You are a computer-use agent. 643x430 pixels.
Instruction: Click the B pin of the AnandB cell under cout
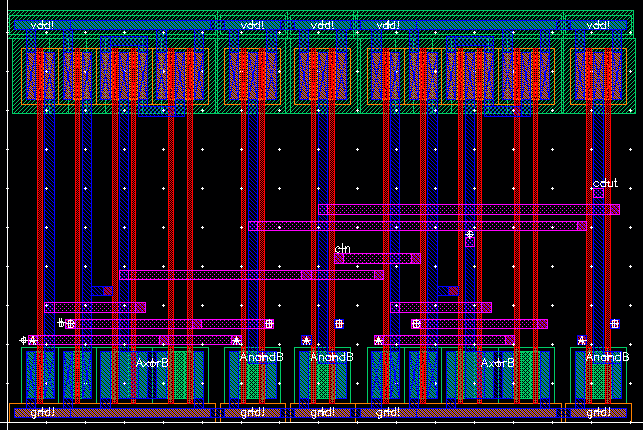coord(615,324)
